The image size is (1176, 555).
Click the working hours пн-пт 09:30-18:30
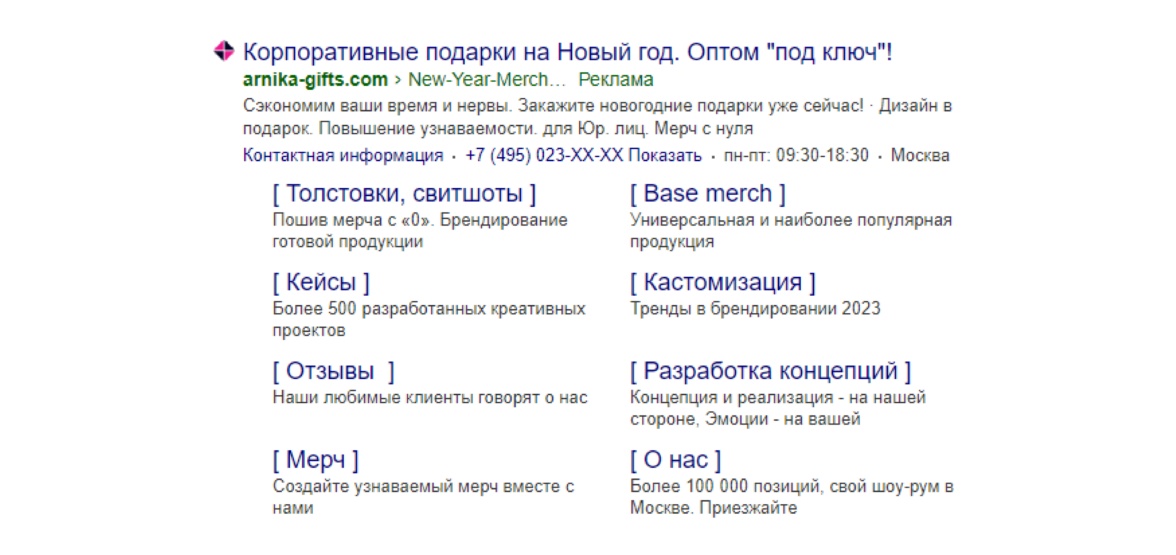click(796, 156)
